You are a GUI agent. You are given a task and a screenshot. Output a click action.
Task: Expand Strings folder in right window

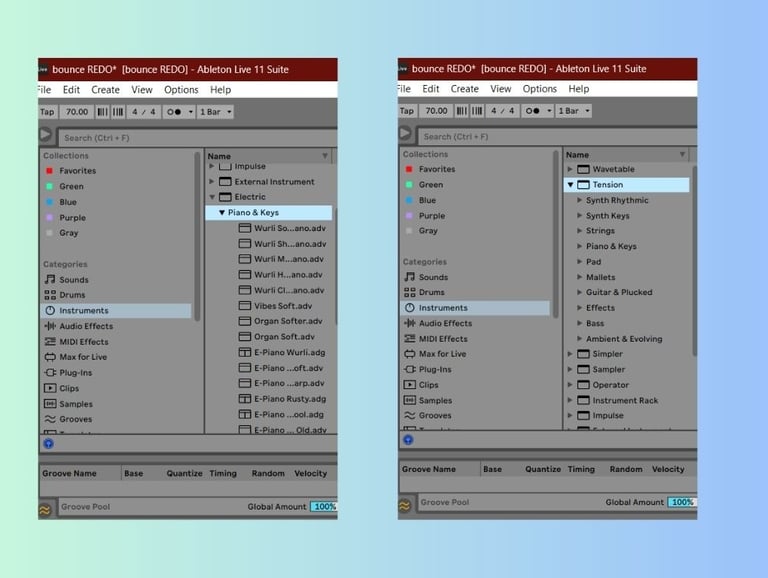(579, 230)
